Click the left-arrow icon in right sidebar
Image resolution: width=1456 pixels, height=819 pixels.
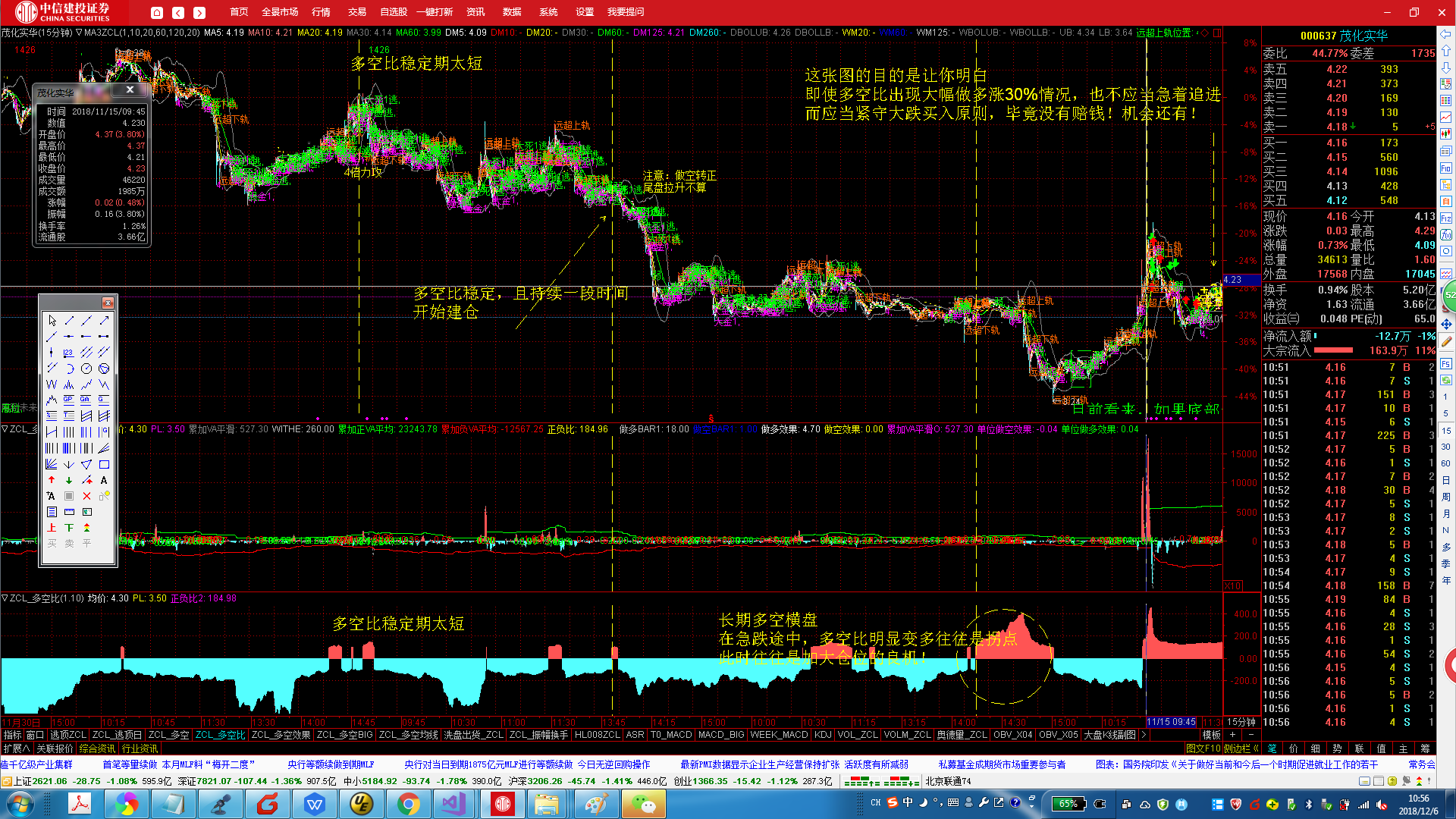1446,34
